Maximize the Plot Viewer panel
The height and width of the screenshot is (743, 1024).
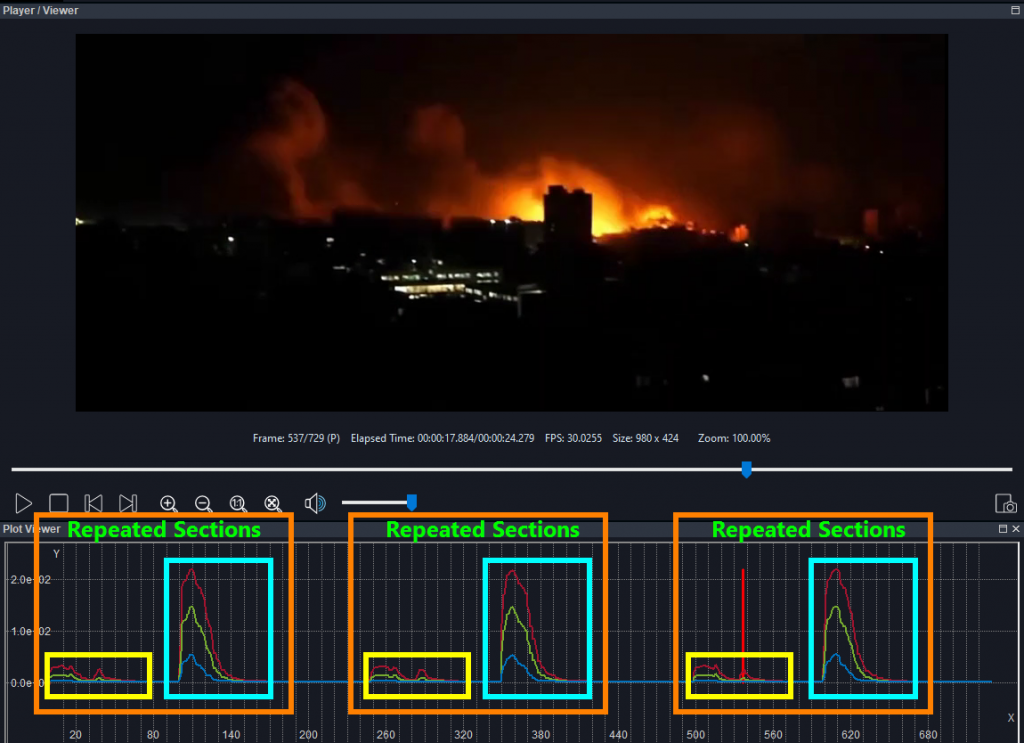1003,528
